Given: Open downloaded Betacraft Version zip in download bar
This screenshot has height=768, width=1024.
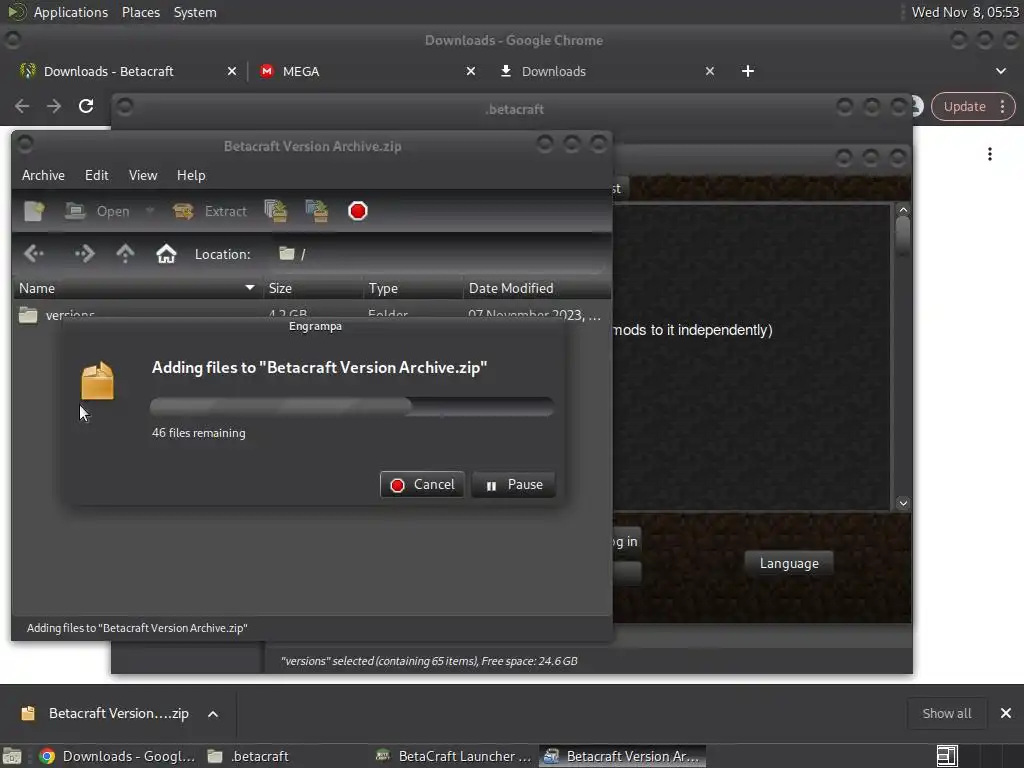Looking at the screenshot, I should click(x=108, y=713).
